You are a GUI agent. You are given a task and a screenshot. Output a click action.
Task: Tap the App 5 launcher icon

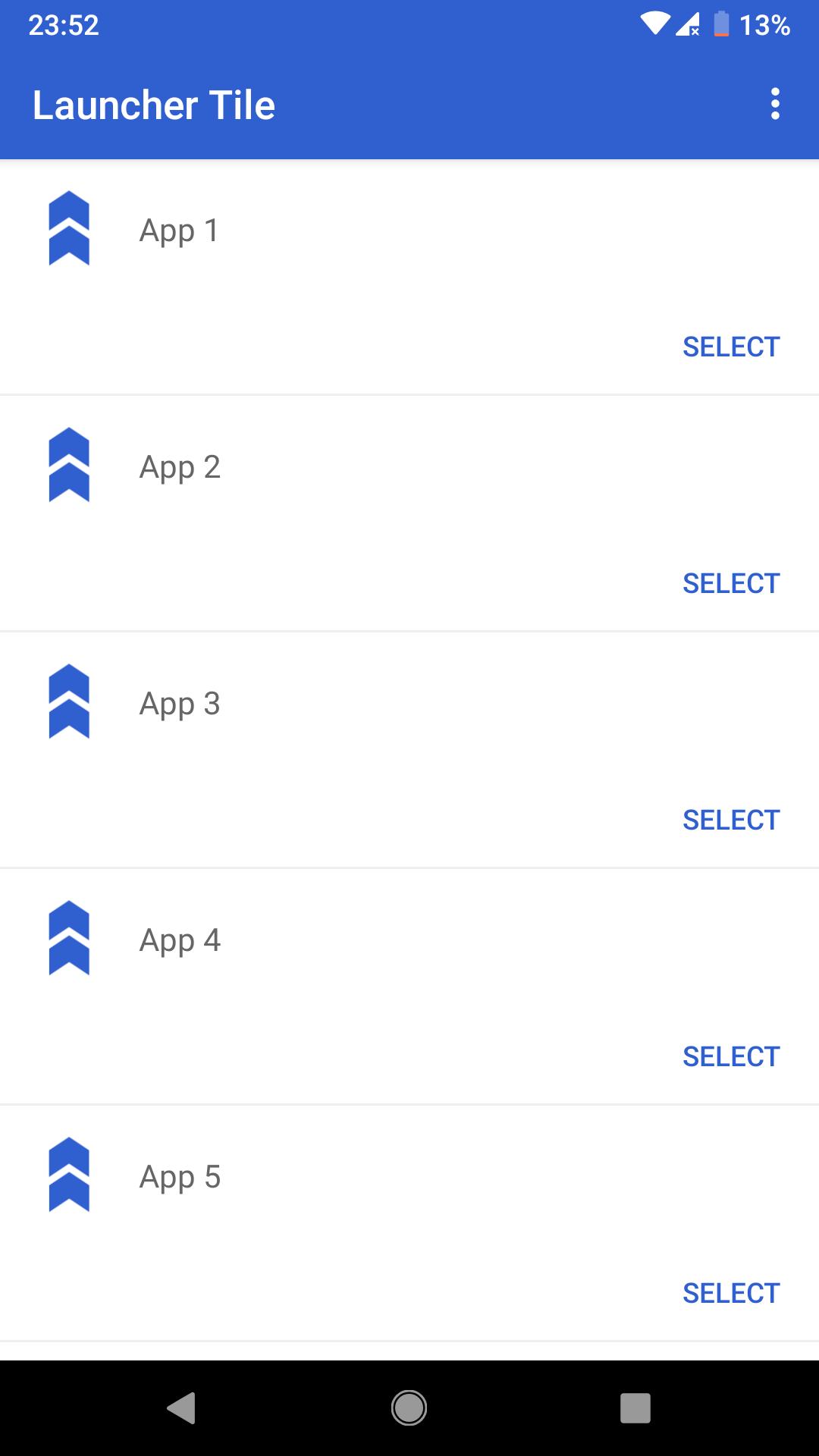69,1175
